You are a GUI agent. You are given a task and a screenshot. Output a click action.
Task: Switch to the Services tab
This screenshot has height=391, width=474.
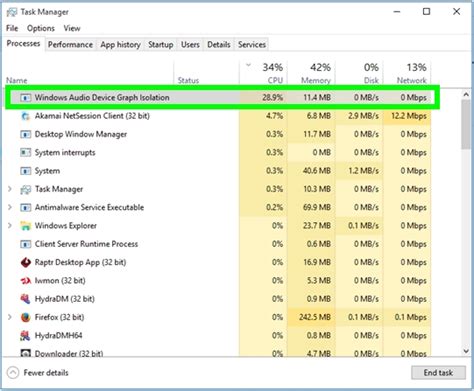(x=252, y=45)
